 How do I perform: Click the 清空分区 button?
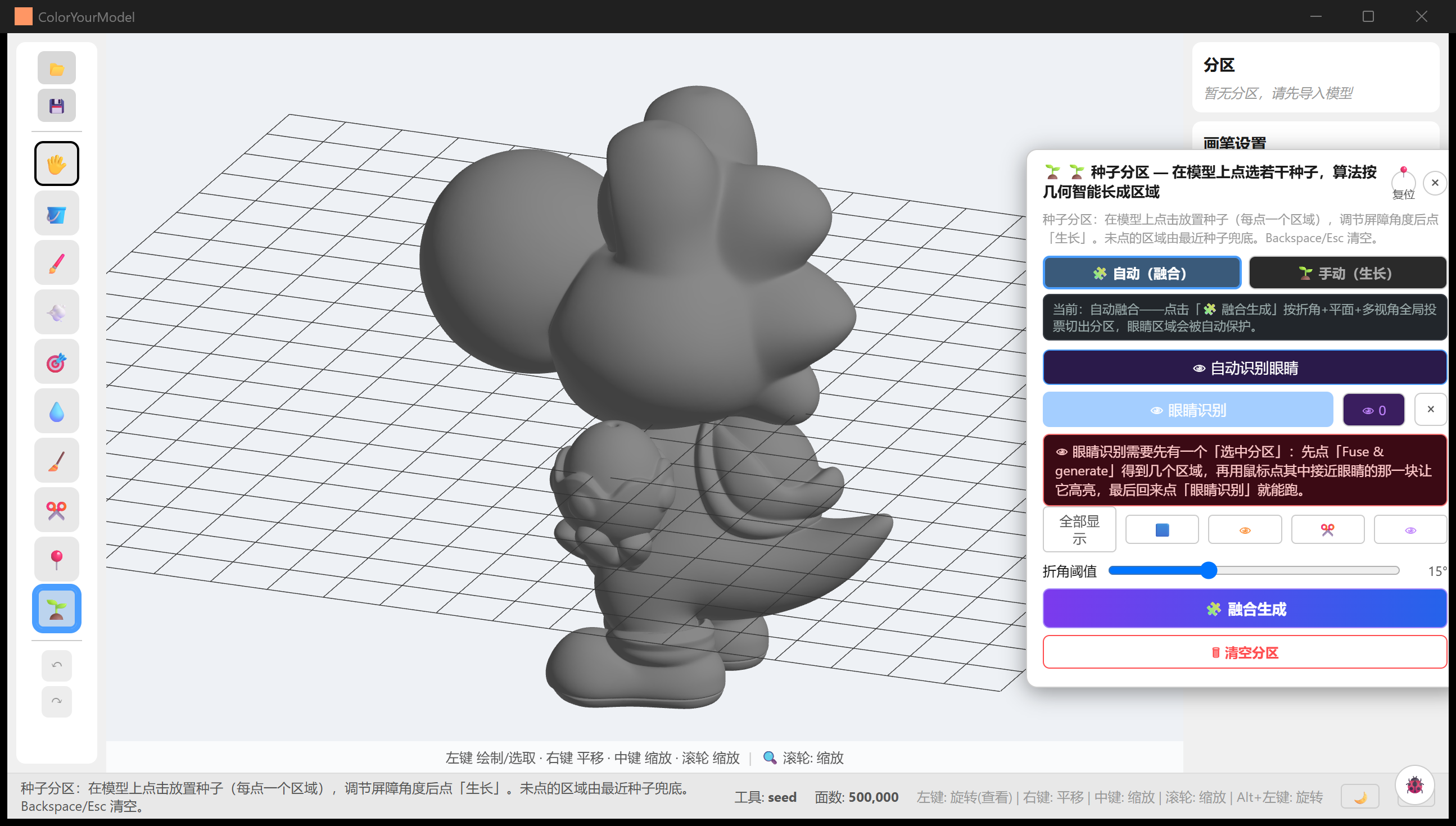(x=1245, y=652)
